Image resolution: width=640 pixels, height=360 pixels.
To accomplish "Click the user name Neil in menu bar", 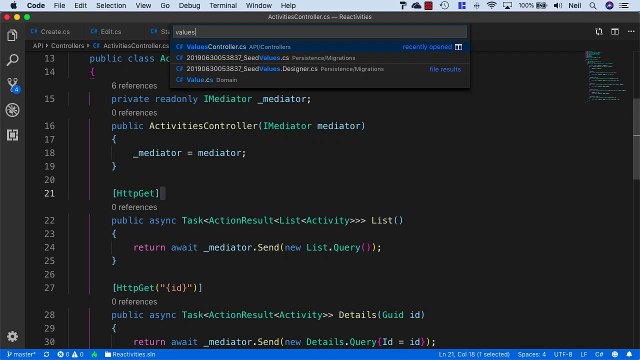I will pyautogui.click(x=575, y=5).
